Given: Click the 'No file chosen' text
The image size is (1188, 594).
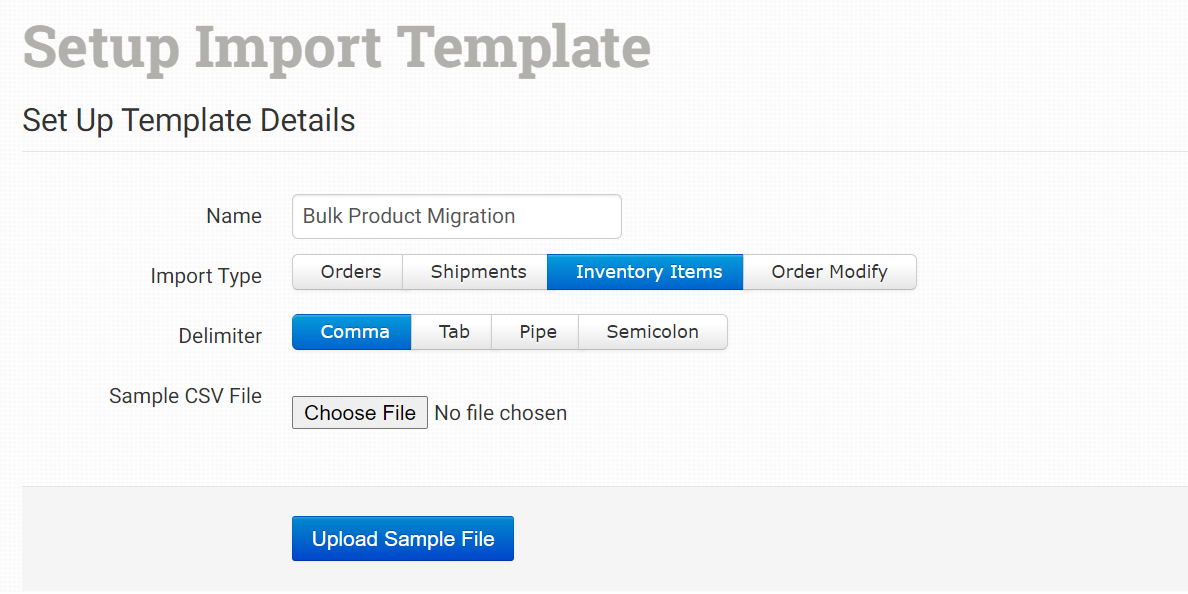Looking at the screenshot, I should tap(501, 413).
